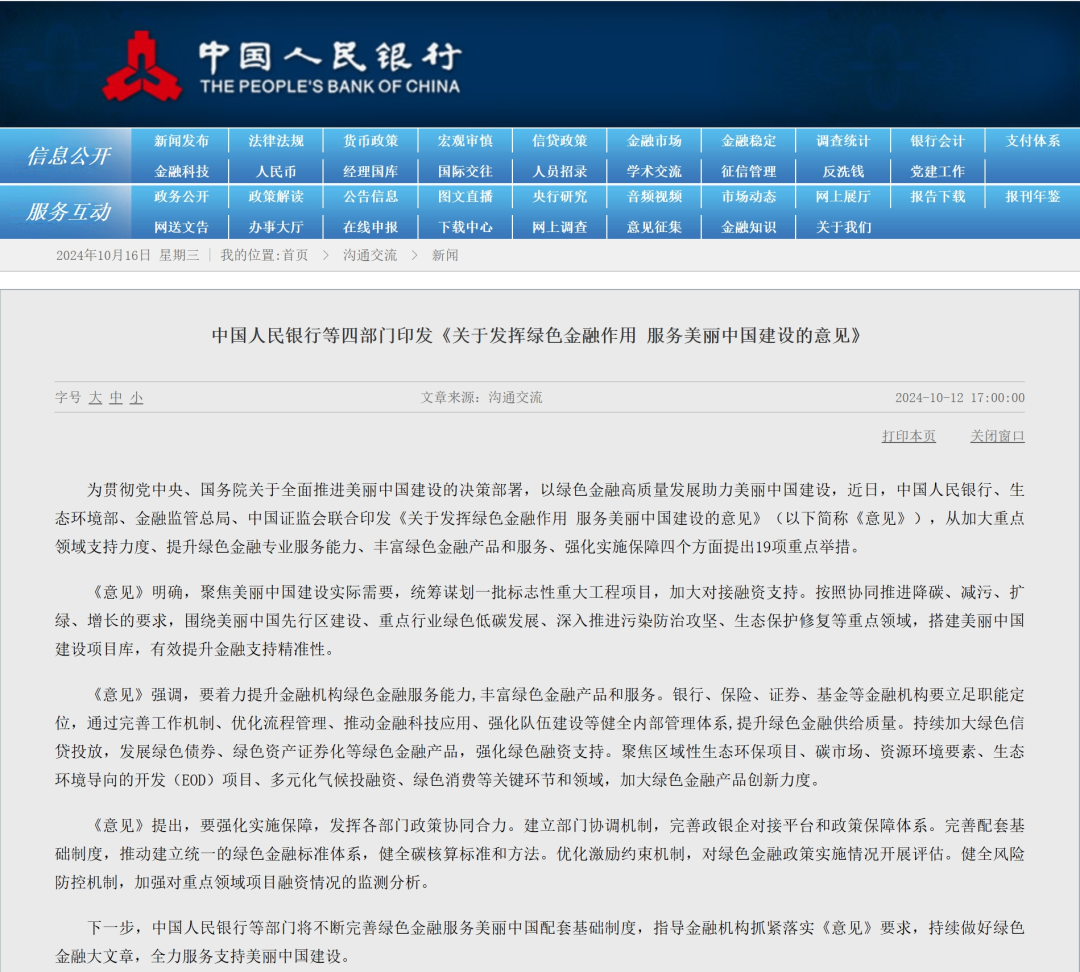
Task: Open 金融知识 link
Action: click(749, 227)
